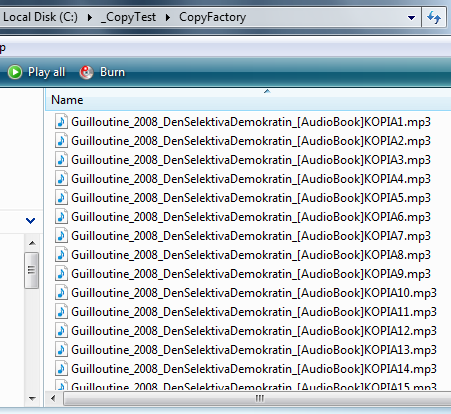Select file name ending KOPIA9.mp3
Image resolution: width=451 pixels, height=414 pixels.
coord(251,274)
